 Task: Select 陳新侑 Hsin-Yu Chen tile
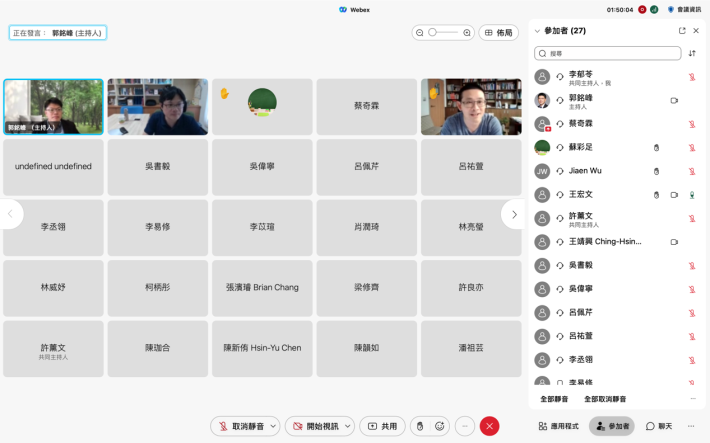pos(262,349)
